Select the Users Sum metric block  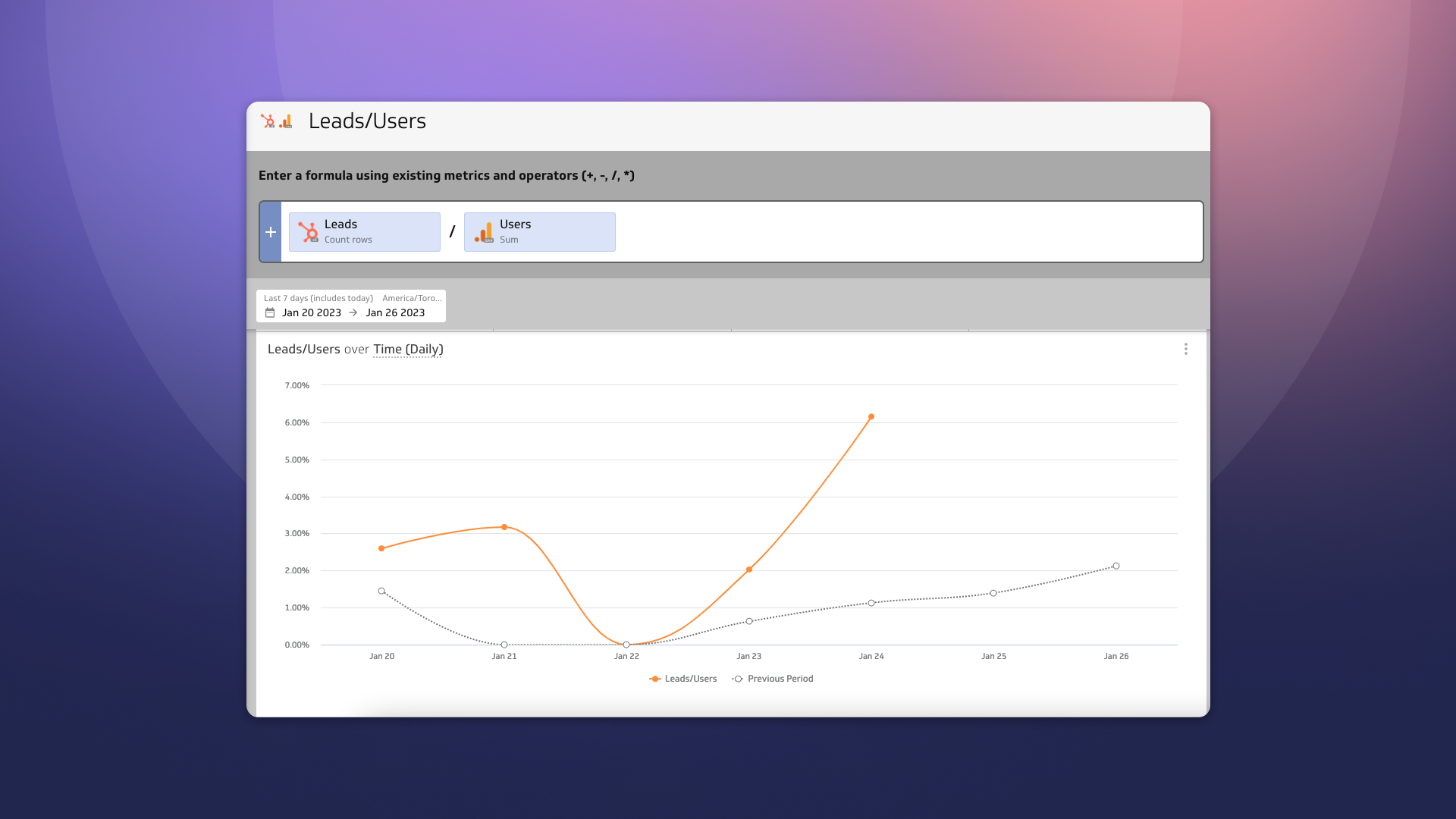(539, 231)
